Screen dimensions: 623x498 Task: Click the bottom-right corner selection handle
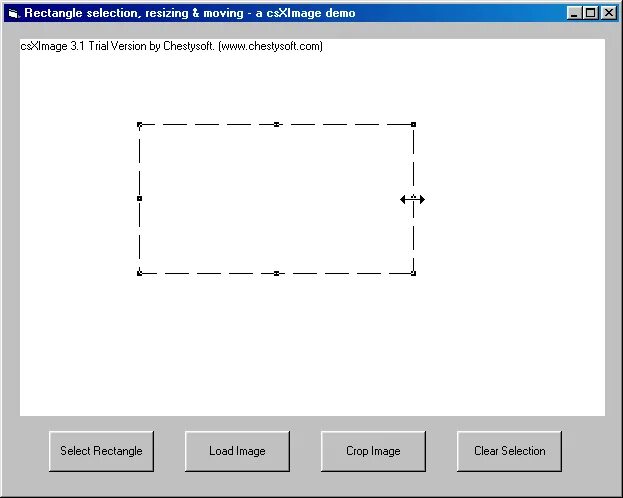pyautogui.click(x=413, y=273)
